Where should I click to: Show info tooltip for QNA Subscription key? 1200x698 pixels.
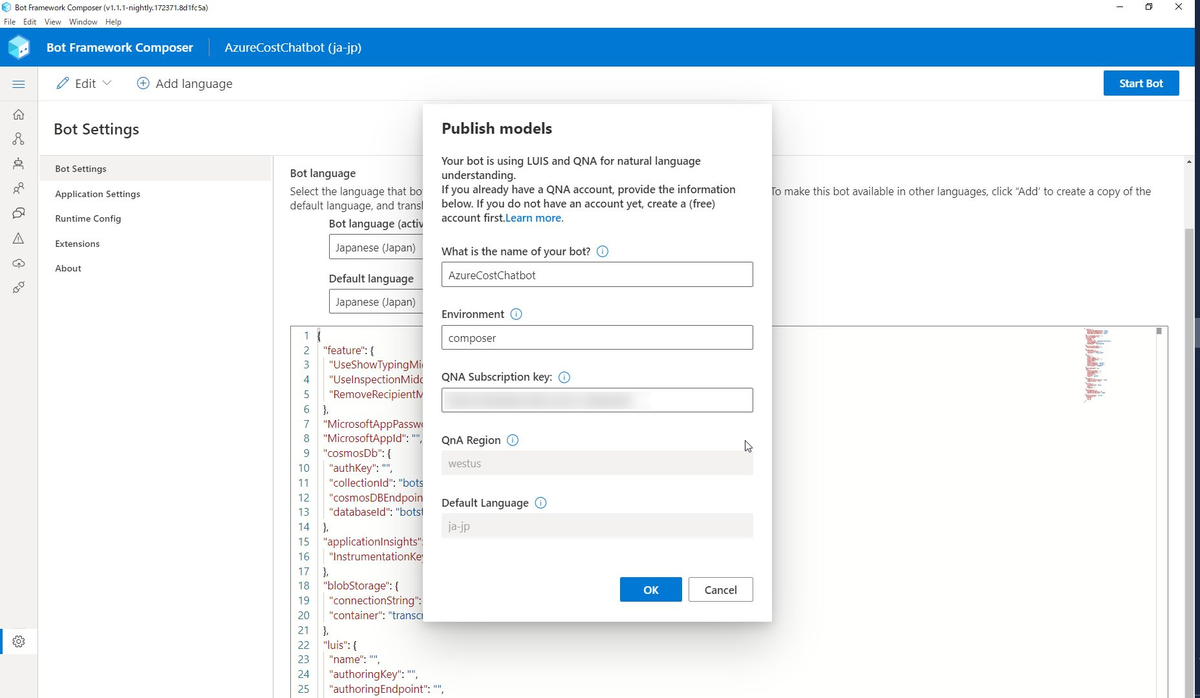564,377
